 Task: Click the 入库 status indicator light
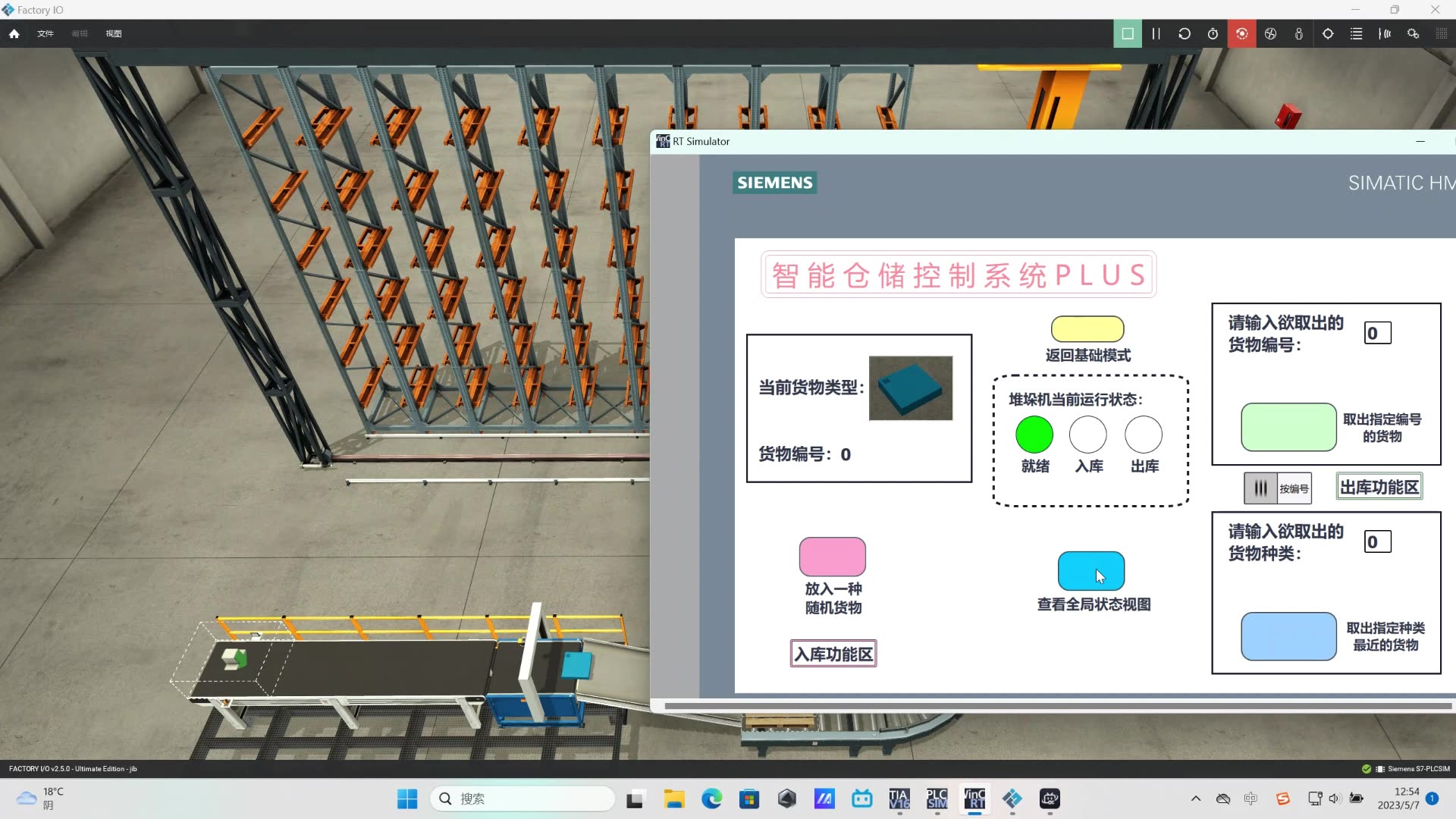1088,435
